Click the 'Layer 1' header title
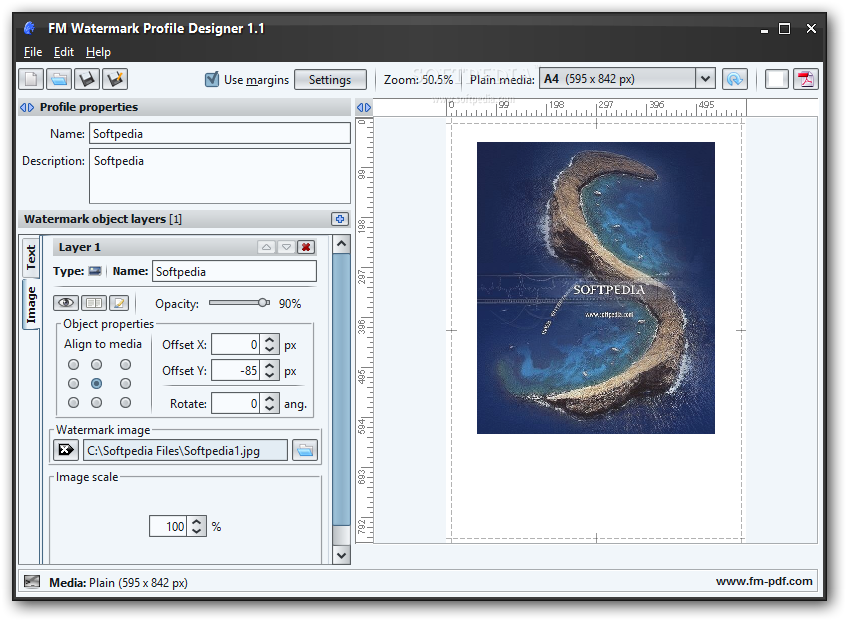Image resolution: width=847 pixels, height=621 pixels. pos(79,247)
